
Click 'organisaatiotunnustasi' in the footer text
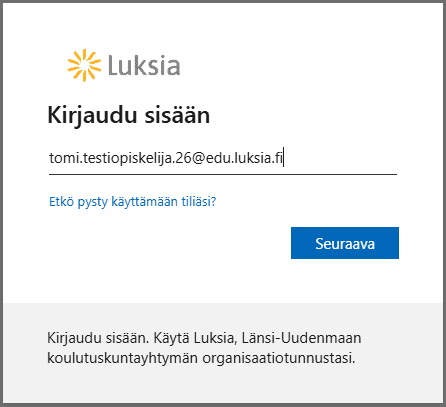(279, 358)
